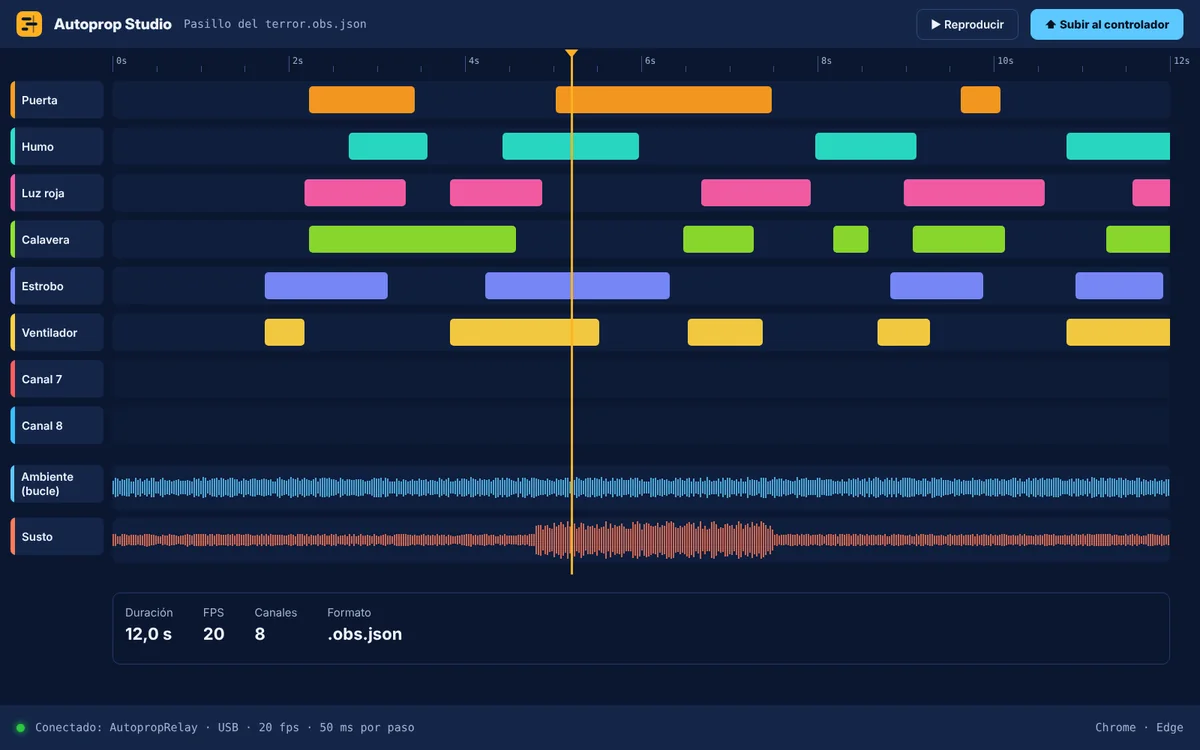The width and height of the screenshot is (1200, 750).
Task: Select the second Calavera clip
Action: (x=719, y=239)
